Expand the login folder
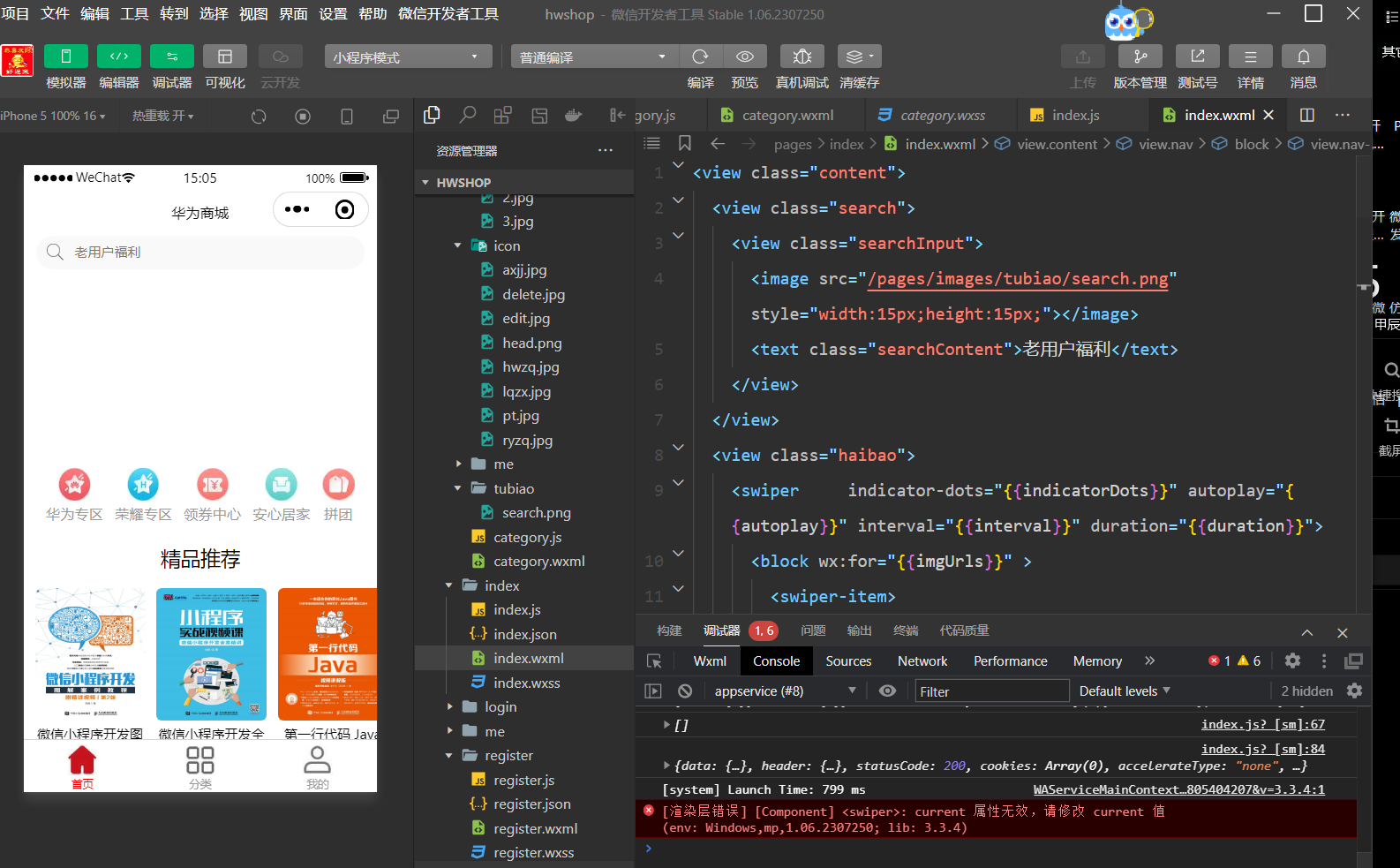Viewport: 1400px width, 868px height. (x=449, y=706)
